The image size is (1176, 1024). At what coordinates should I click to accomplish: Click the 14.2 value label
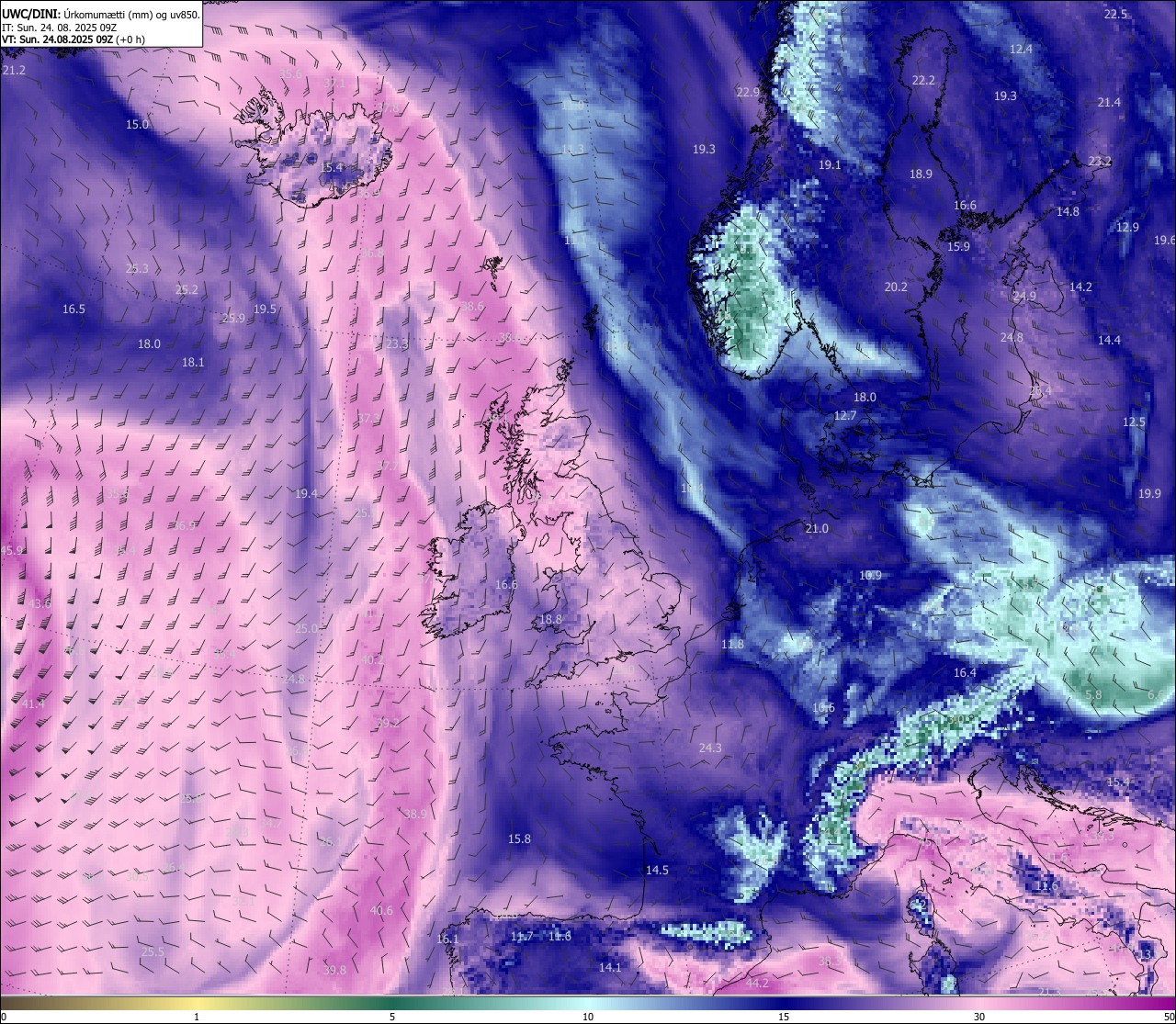tap(1080, 287)
